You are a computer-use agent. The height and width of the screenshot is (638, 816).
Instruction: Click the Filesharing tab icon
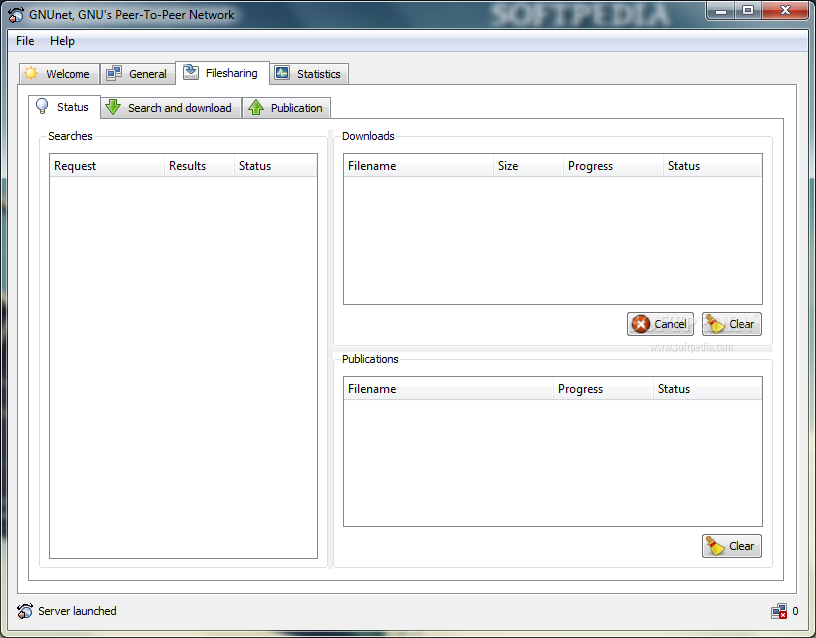point(190,72)
